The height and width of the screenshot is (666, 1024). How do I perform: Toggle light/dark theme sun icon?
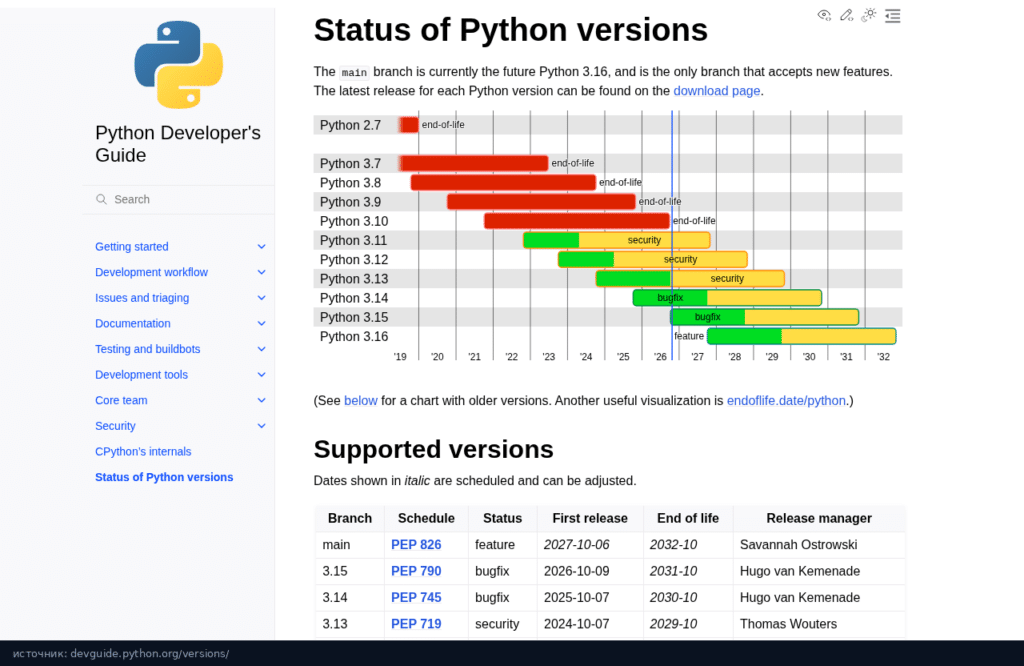pyautogui.click(x=869, y=15)
